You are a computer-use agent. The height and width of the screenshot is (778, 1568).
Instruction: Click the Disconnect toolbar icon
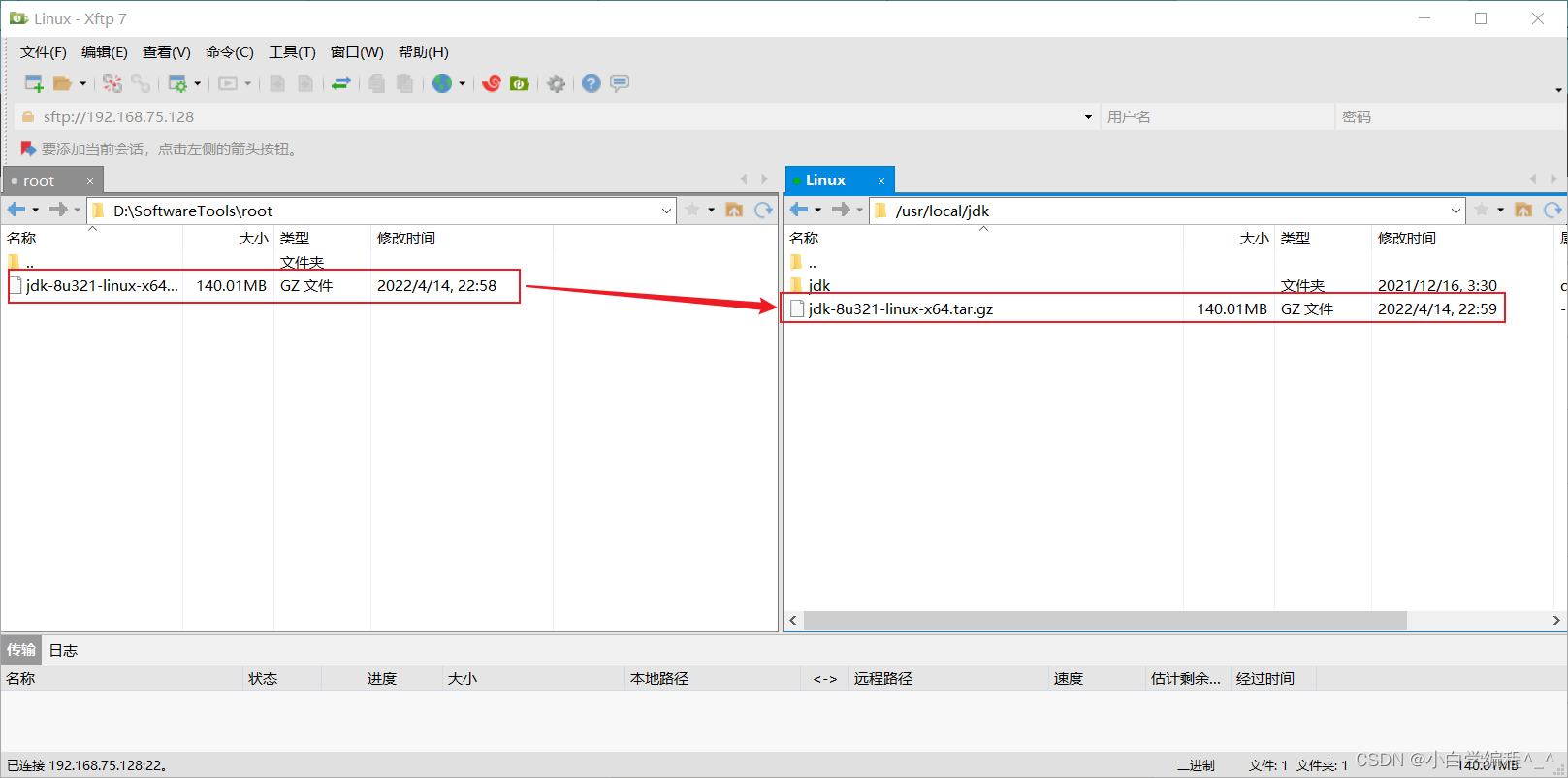(x=112, y=83)
